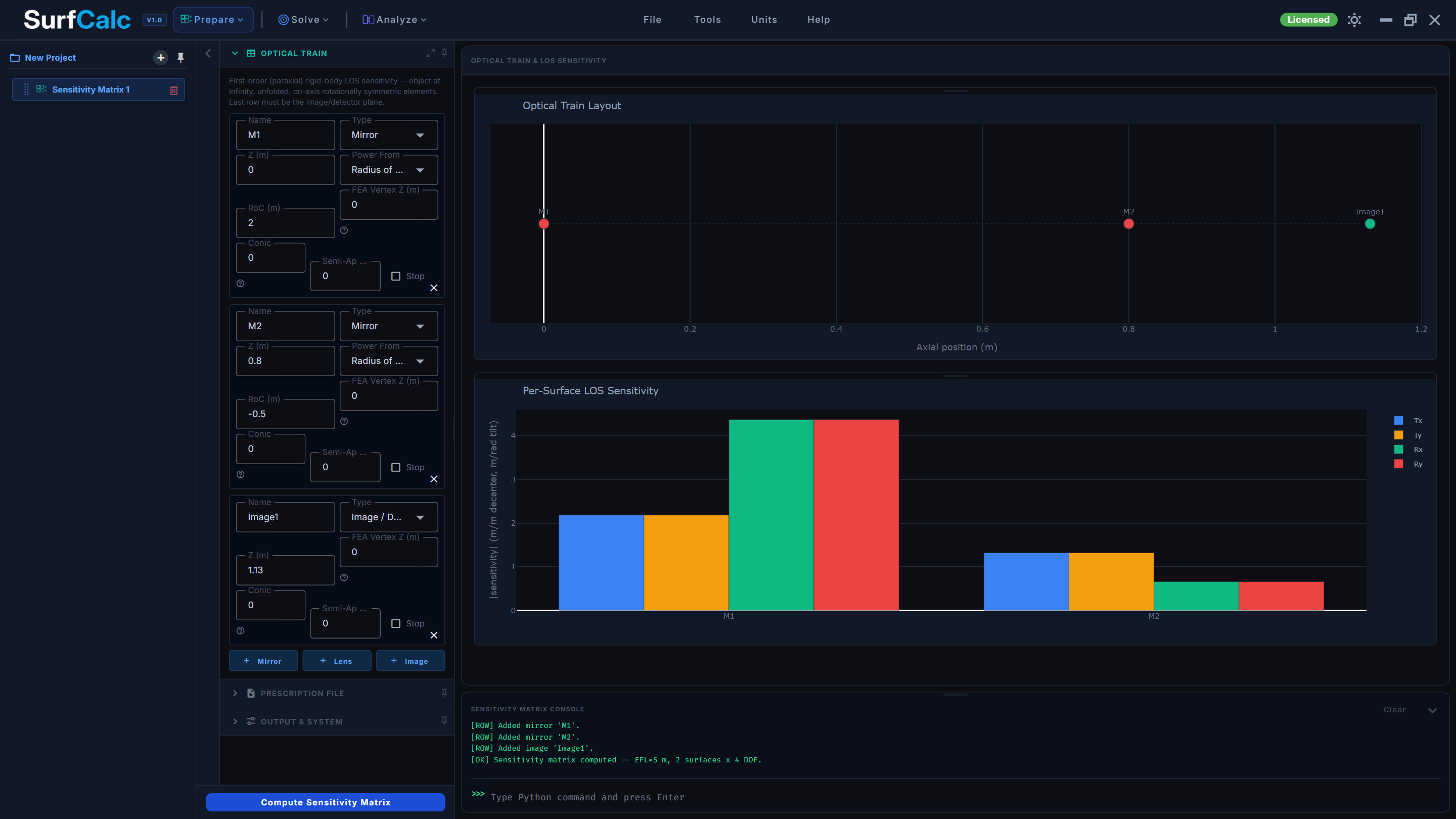This screenshot has height=819, width=1456.
Task: Pin the Output & System panel
Action: coord(444,721)
